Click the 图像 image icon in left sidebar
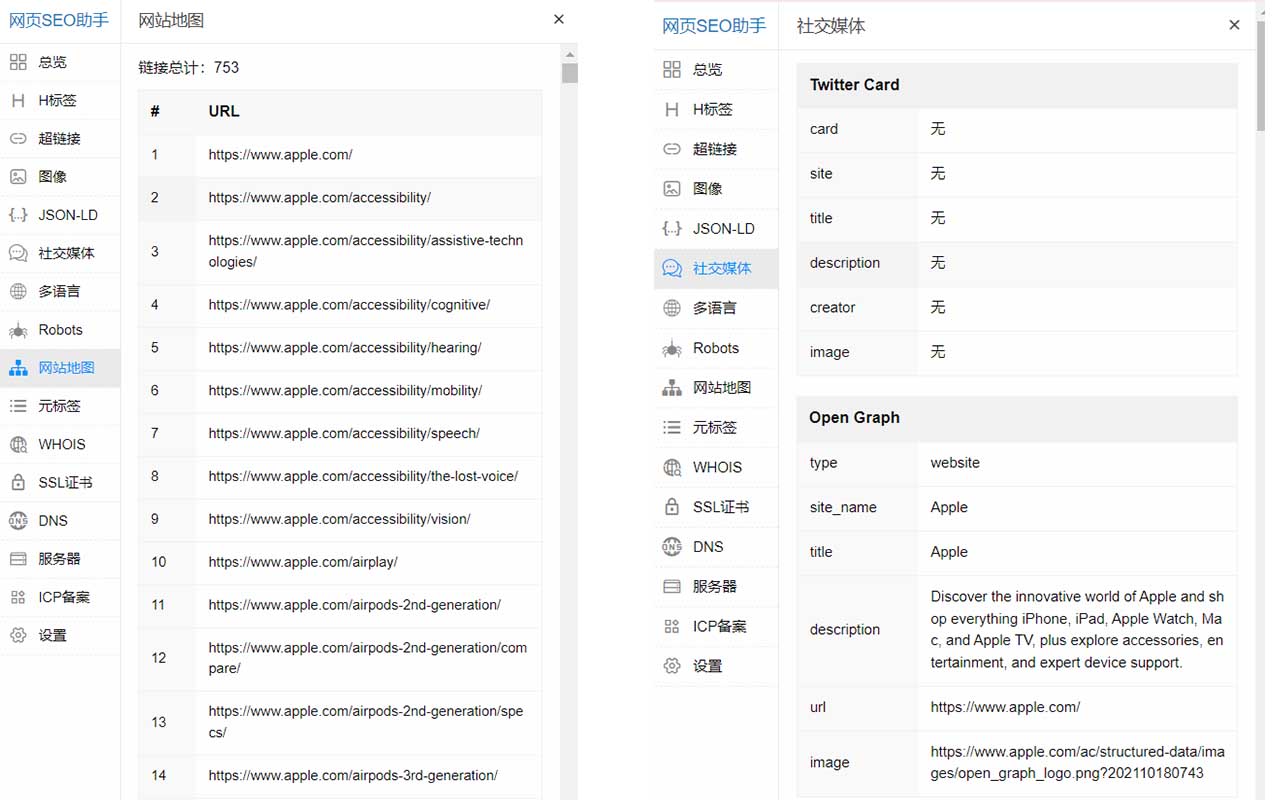1280x800 pixels. 18,177
